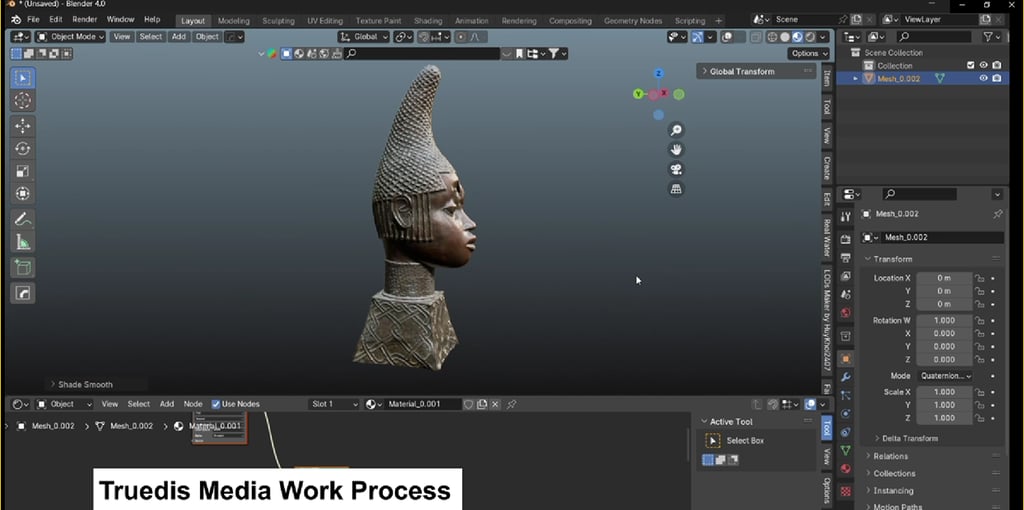Switch perspective/orthographic grid icon
Screen dimensions: 1024x510
[x=676, y=189]
